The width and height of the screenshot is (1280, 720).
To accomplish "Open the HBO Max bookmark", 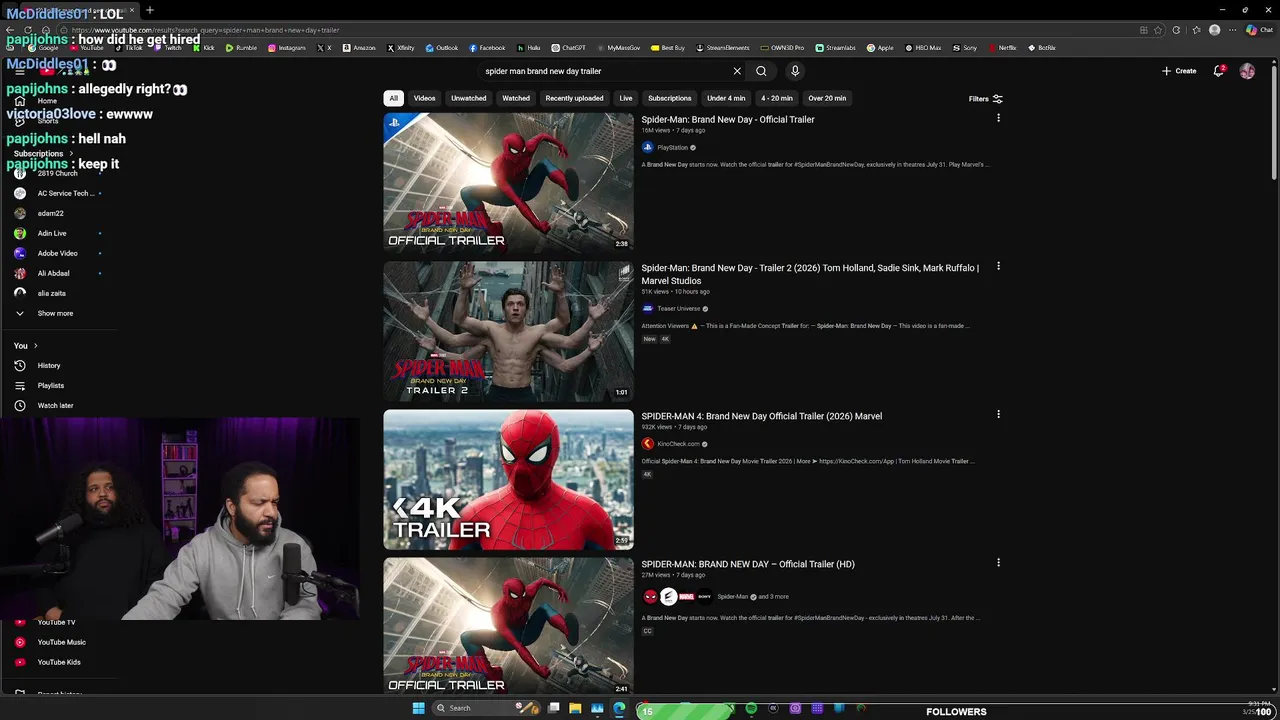I will tap(923, 48).
